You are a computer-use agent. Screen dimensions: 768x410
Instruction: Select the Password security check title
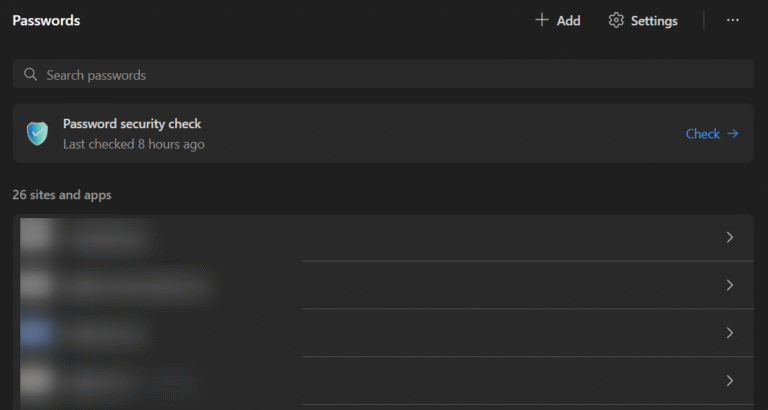[132, 124]
